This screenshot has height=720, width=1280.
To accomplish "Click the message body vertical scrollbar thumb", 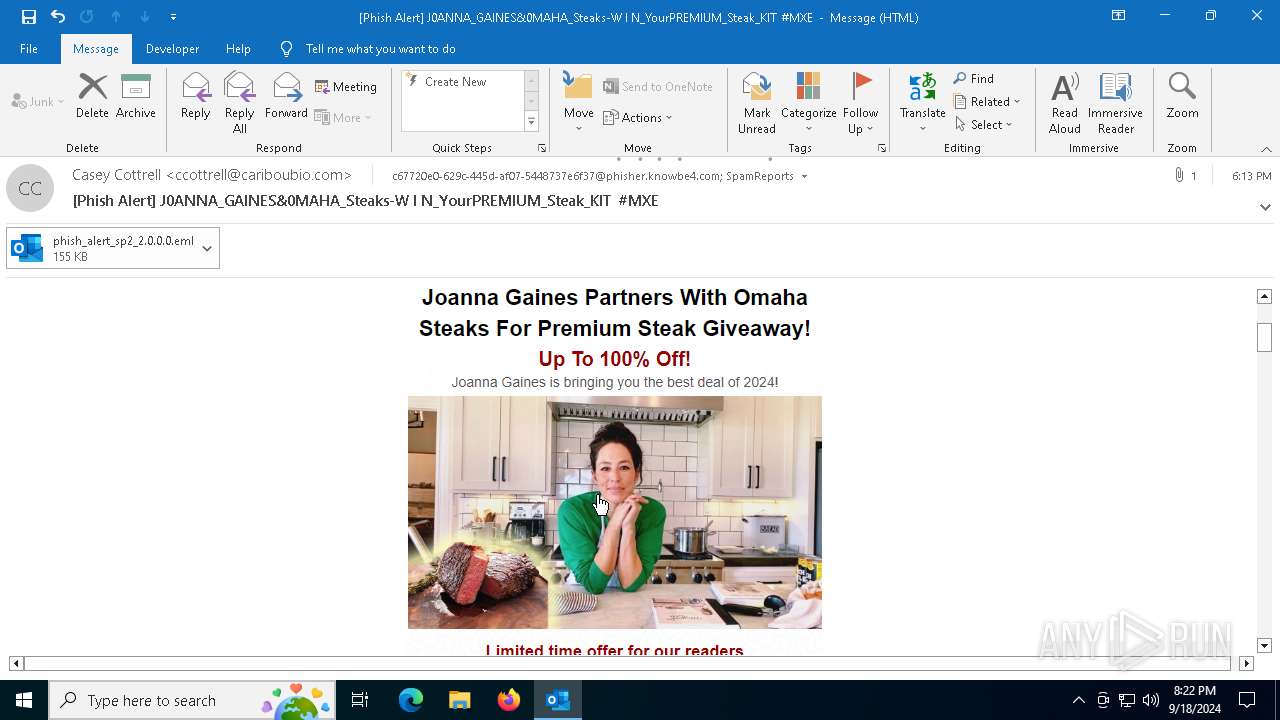I will click(x=1264, y=337).
